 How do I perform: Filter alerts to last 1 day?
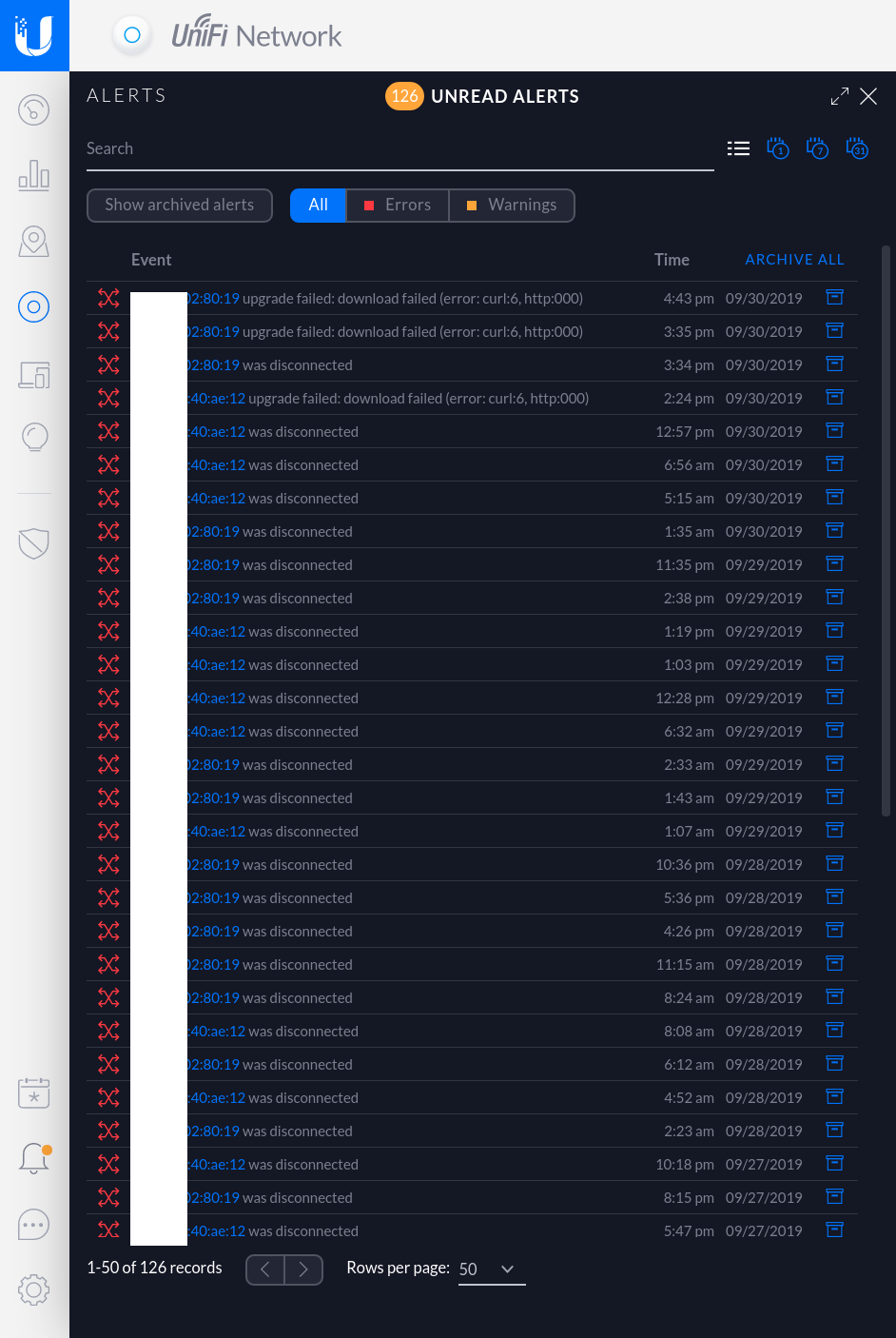pyautogui.click(x=777, y=149)
